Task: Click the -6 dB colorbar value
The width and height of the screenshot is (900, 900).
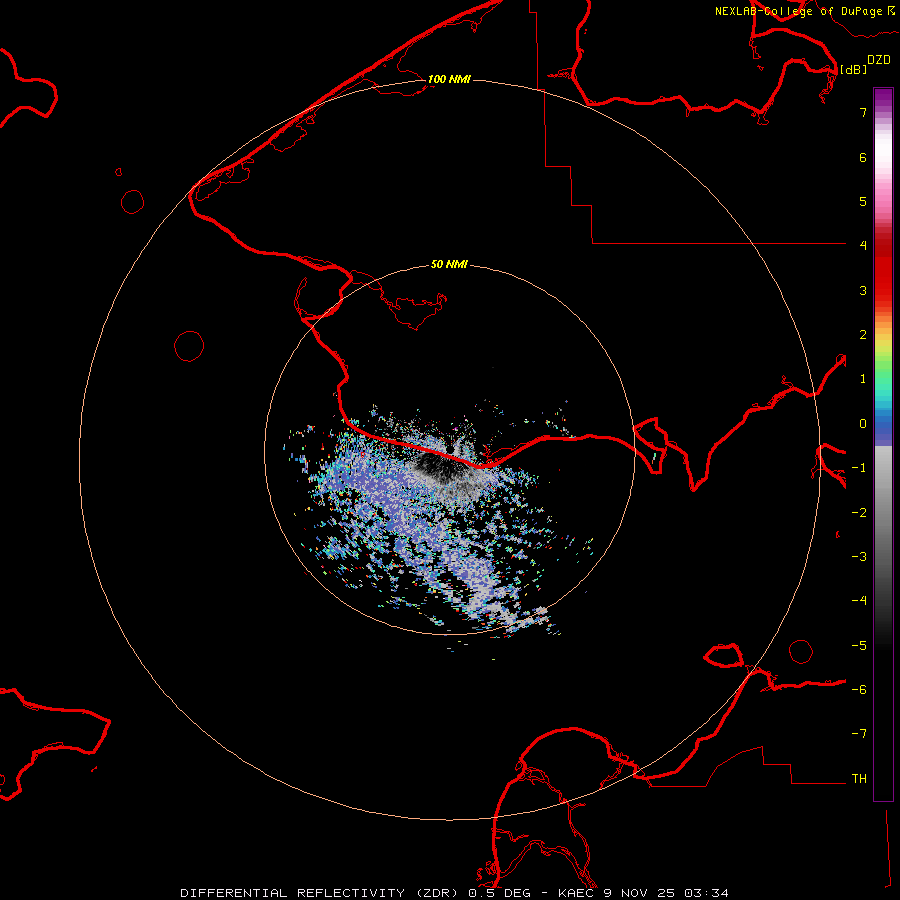Action: (x=859, y=690)
